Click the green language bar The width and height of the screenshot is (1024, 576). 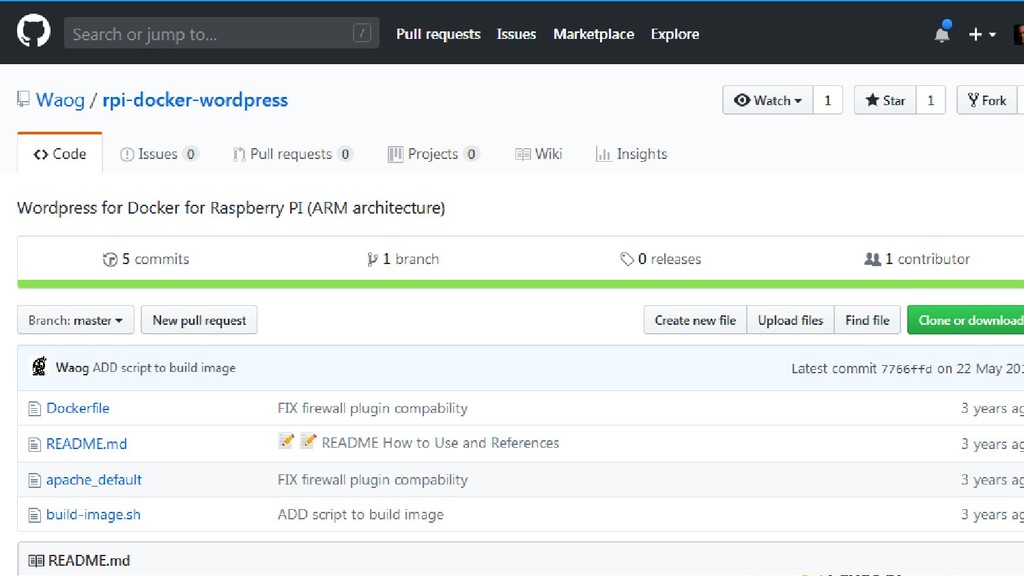pos(520,284)
